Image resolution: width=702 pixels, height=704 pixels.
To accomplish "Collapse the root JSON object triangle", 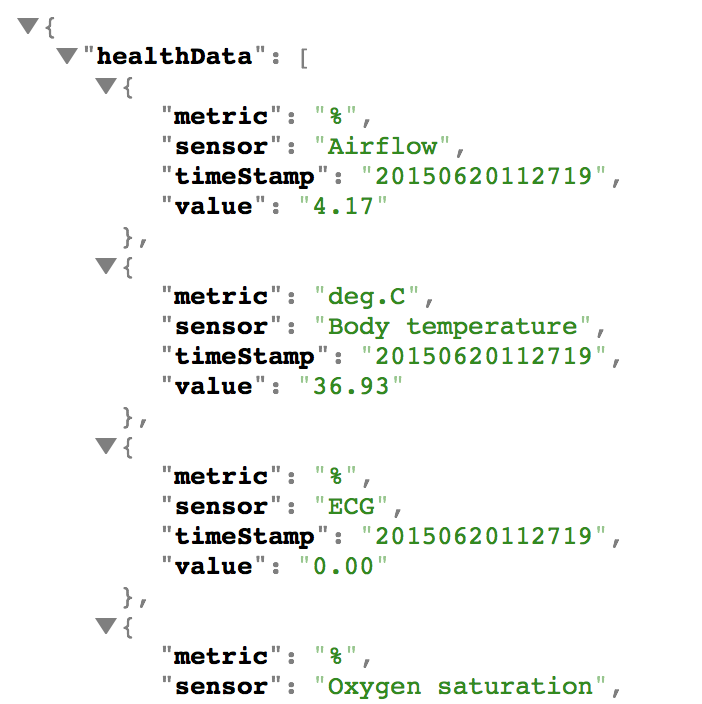I will tap(28, 26).
